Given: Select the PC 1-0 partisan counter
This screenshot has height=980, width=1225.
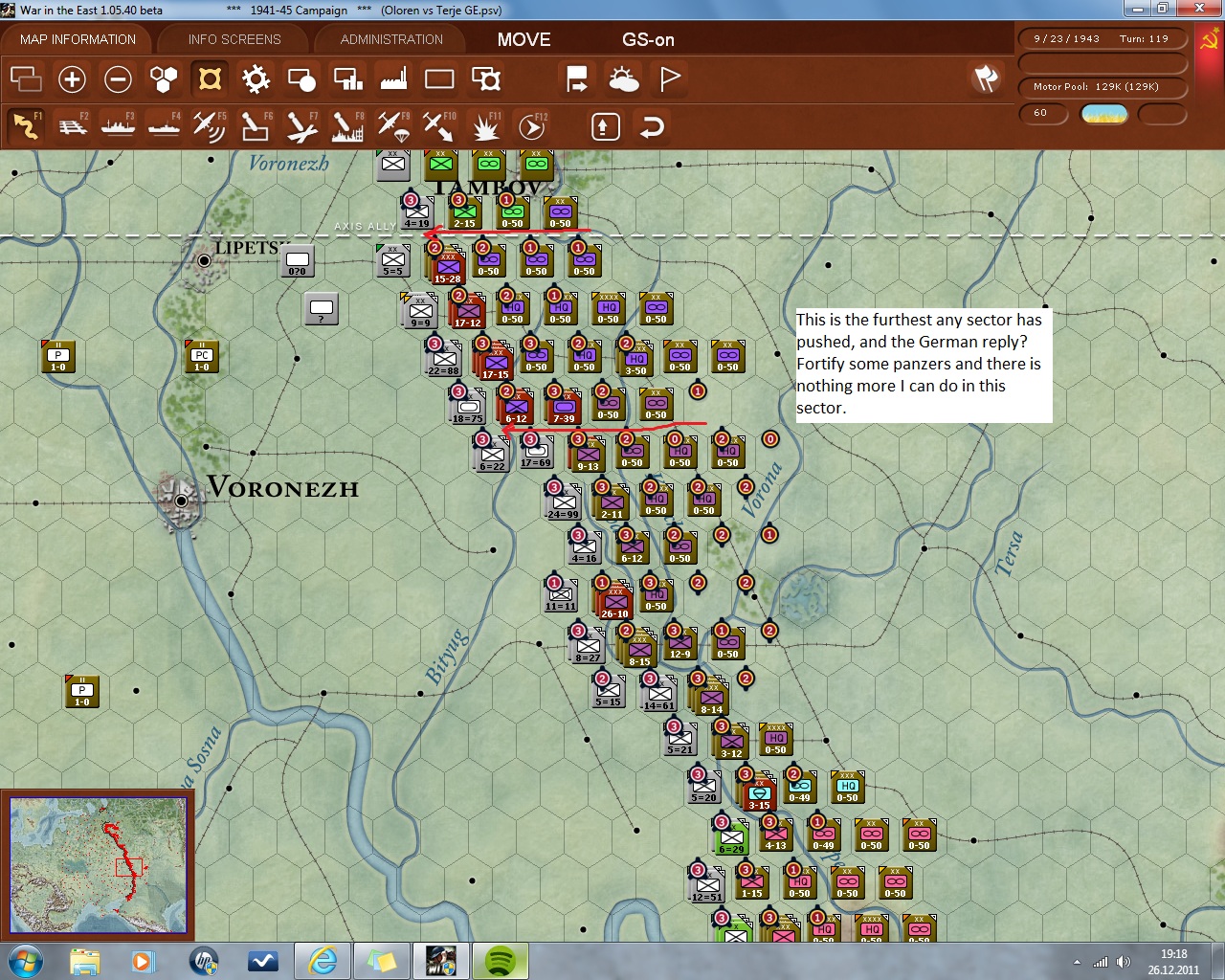Looking at the screenshot, I should [x=202, y=356].
